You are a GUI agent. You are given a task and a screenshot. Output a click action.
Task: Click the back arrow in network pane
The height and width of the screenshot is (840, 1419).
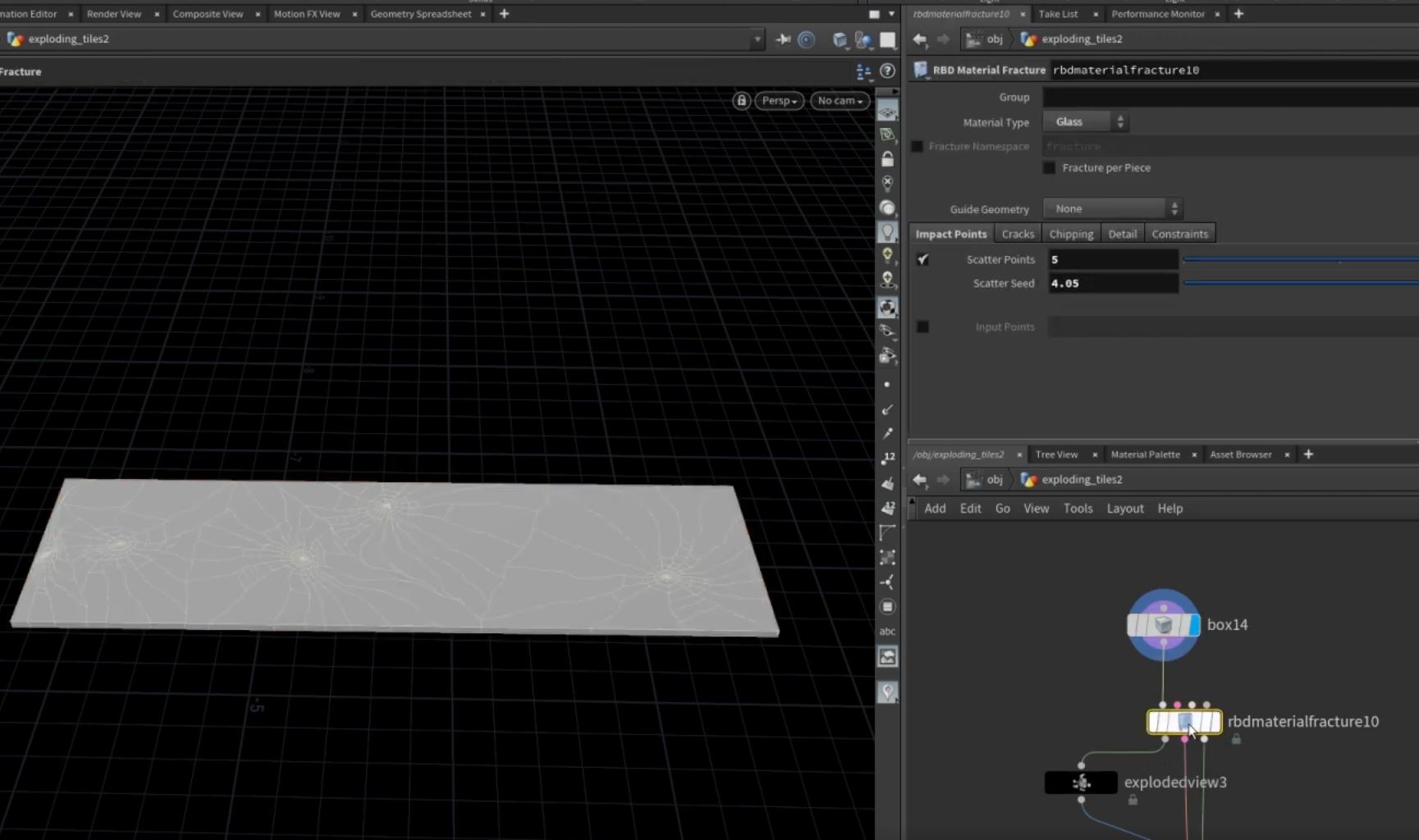[x=920, y=480]
